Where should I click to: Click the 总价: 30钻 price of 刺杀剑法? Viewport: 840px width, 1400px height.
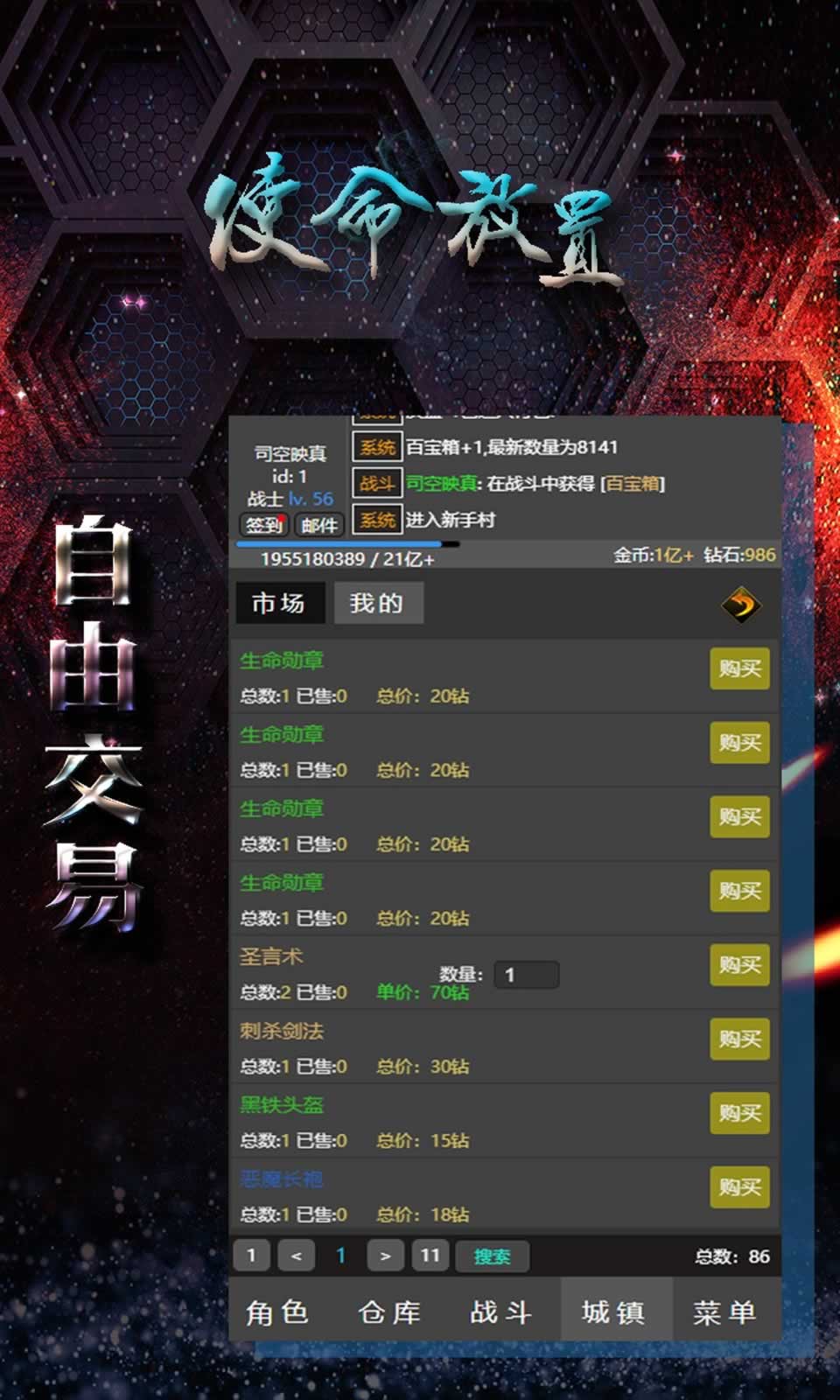click(x=423, y=1067)
